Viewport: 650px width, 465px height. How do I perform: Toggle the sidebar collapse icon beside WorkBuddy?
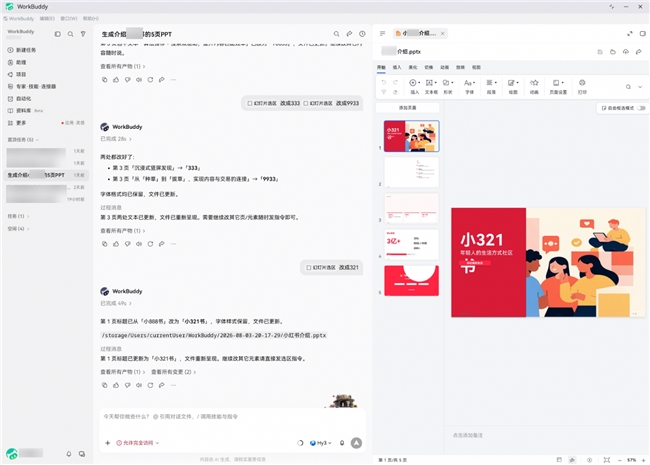coord(58,34)
